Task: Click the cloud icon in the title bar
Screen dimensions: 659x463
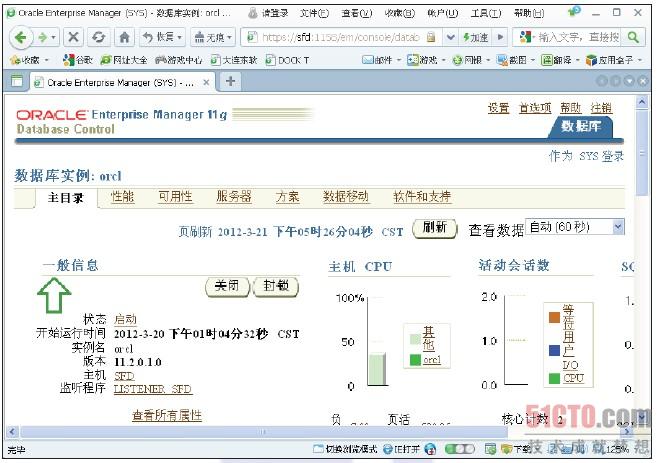Action: click(x=573, y=12)
